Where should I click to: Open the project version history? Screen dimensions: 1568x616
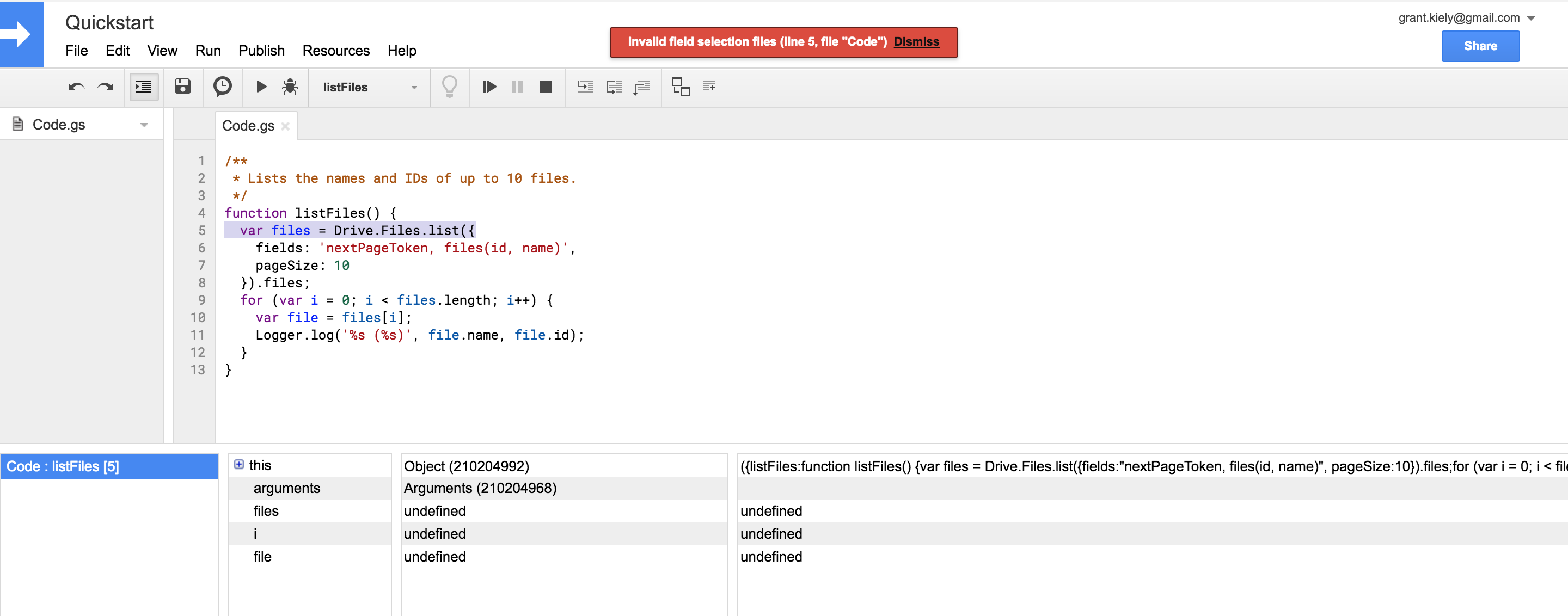point(222,87)
